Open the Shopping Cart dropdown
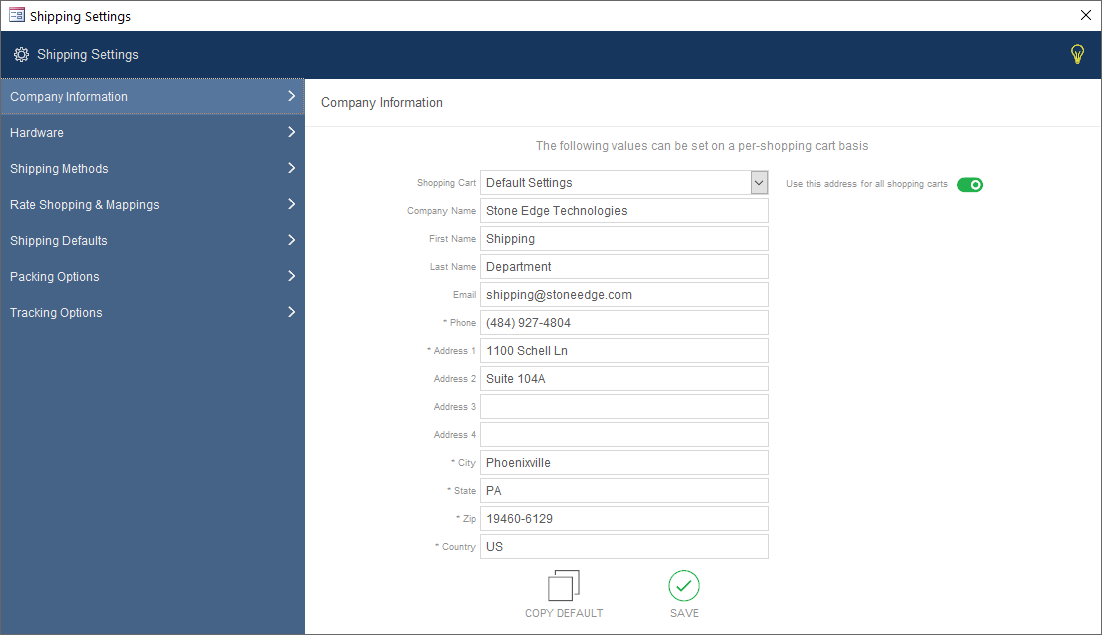 (758, 182)
